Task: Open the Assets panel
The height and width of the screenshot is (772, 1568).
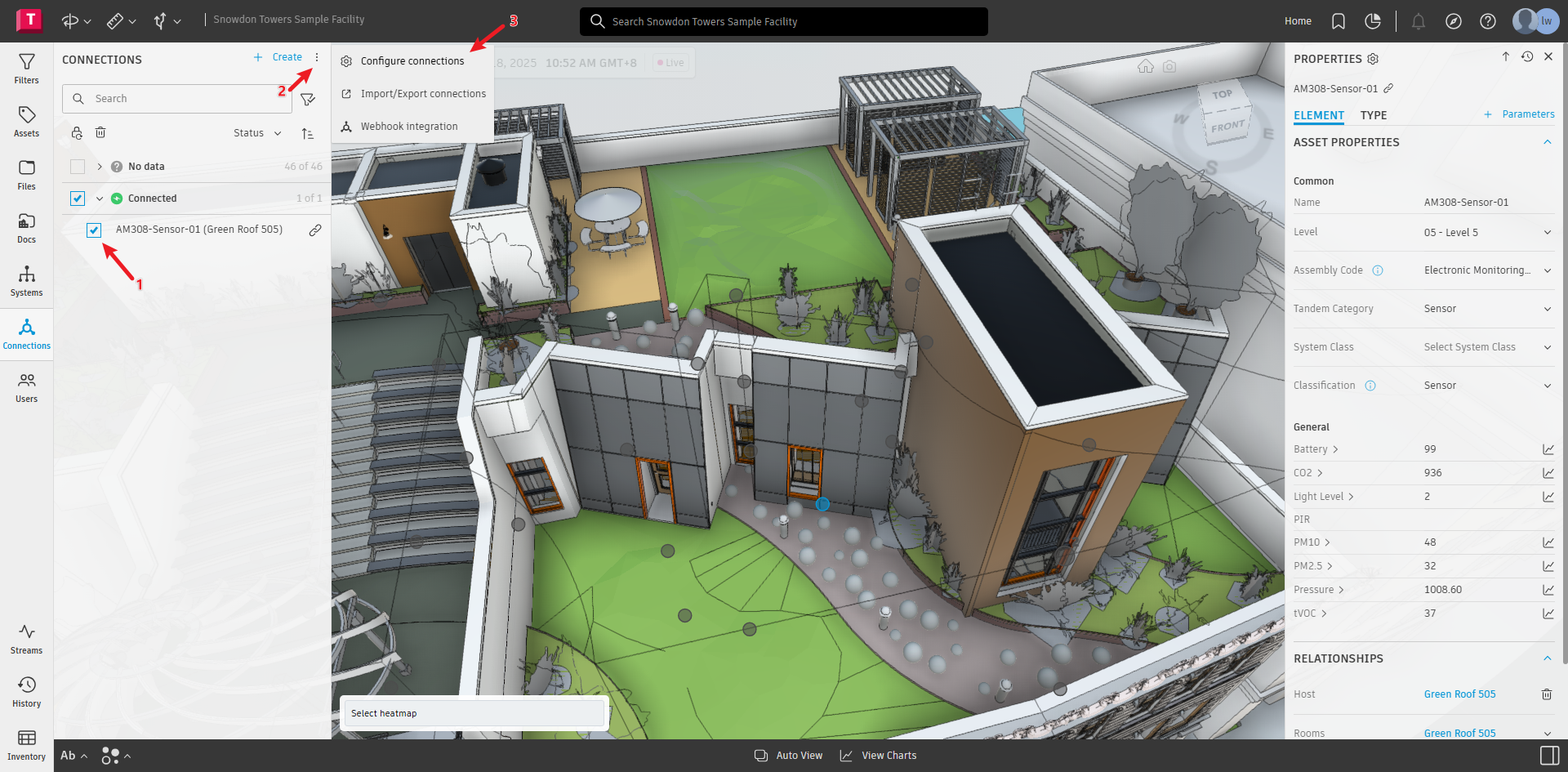Action: coord(26,122)
